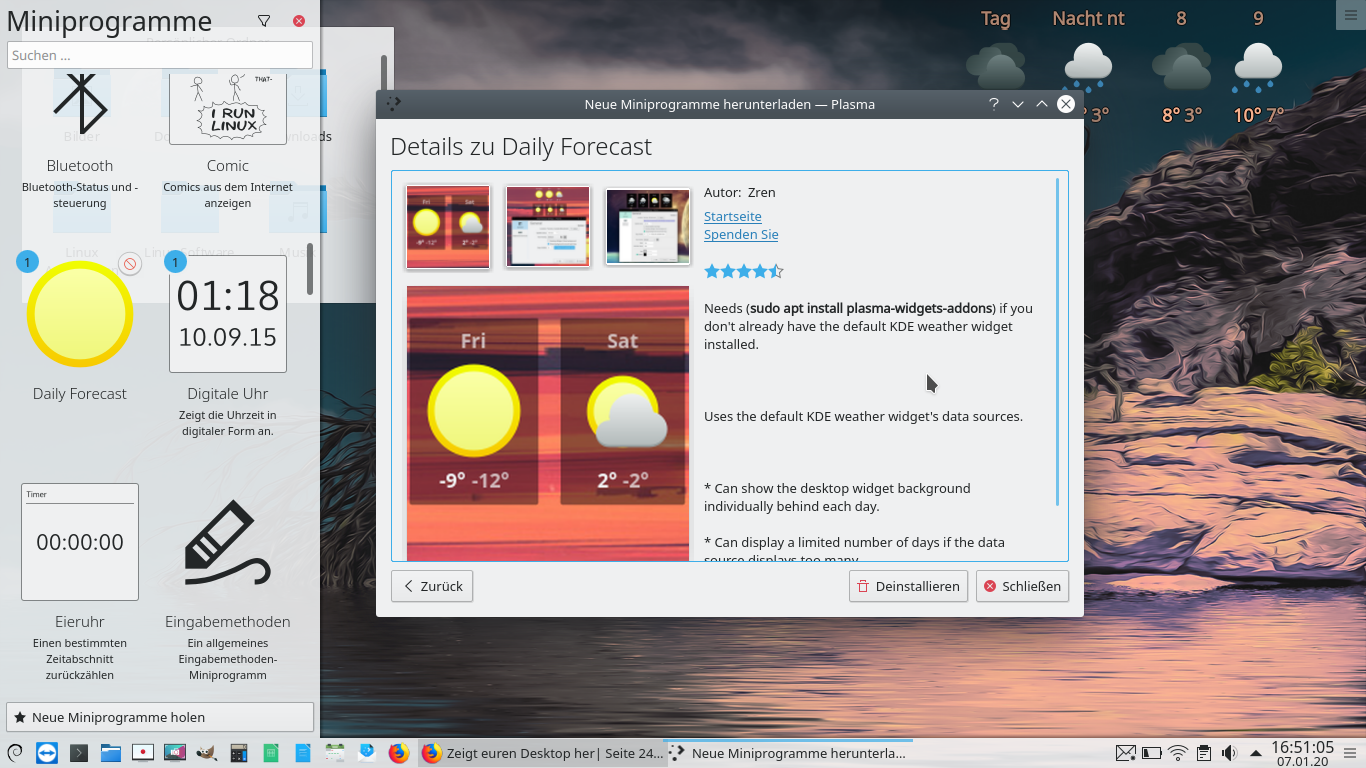Expand hidden system tray icons

(x=1257, y=753)
